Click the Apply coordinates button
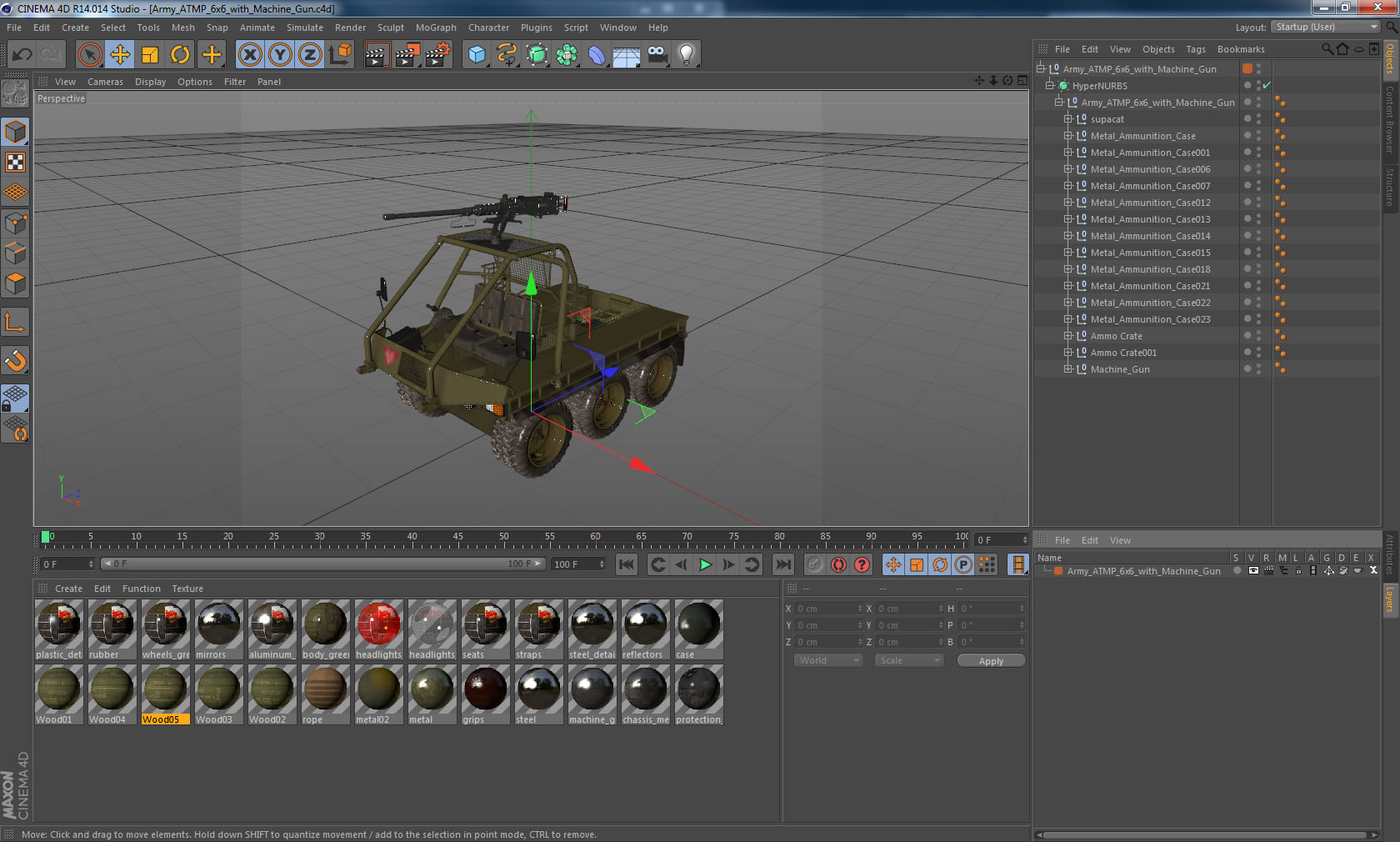The height and width of the screenshot is (842, 1400). (991, 660)
